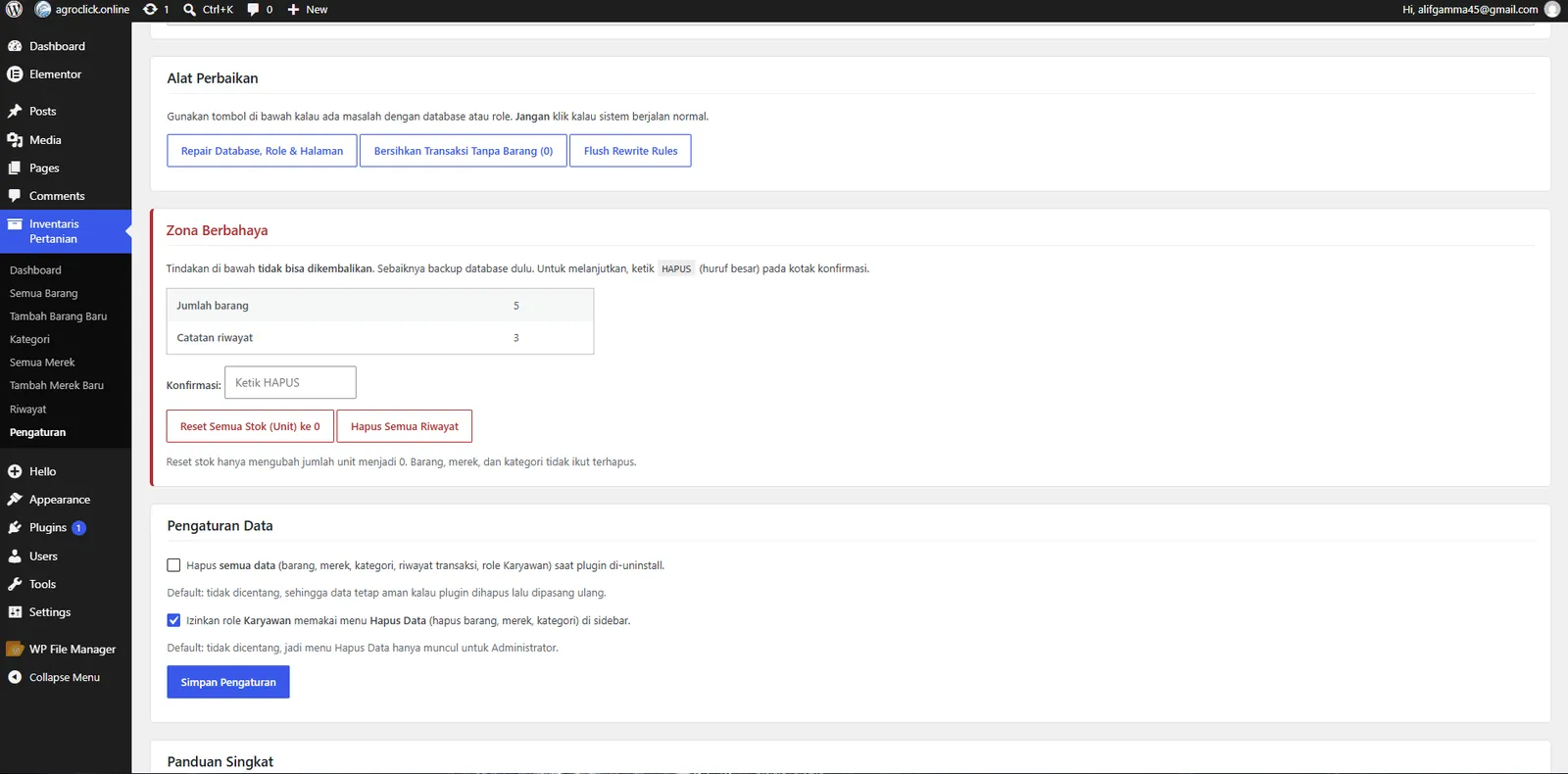Click the Comments icon in sidebar
This screenshot has height=774, width=1568.
pos(15,196)
